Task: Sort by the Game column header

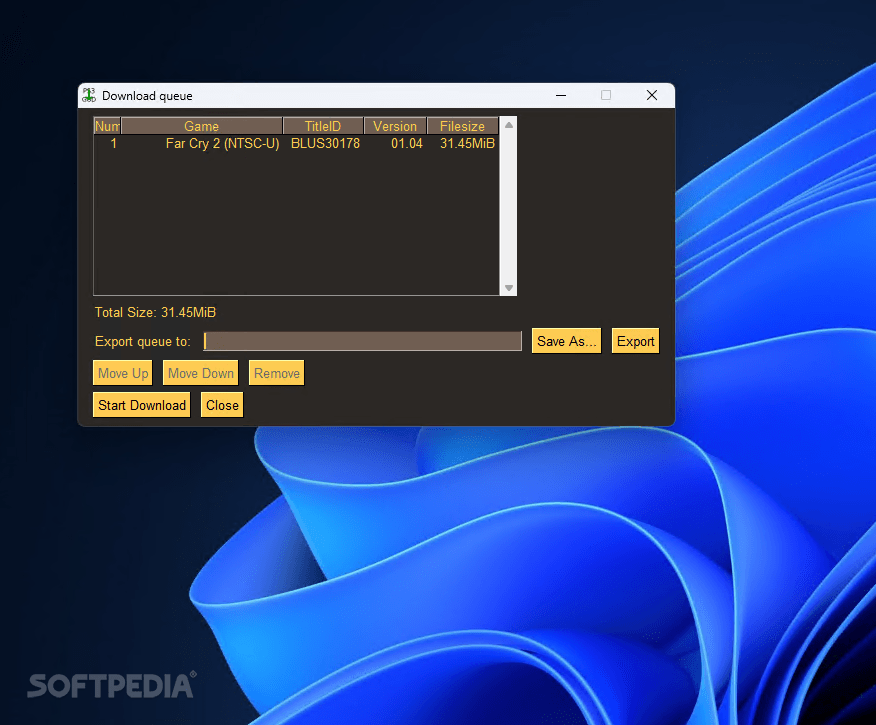Action: click(x=202, y=126)
